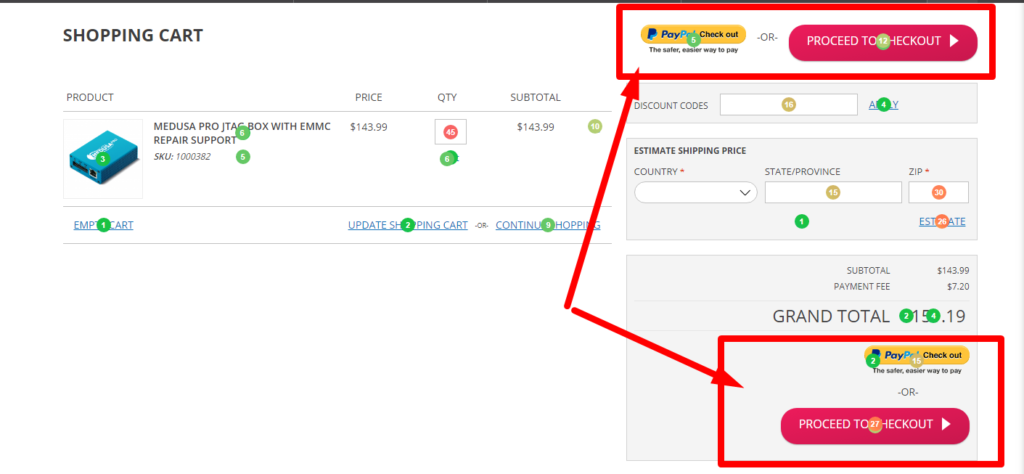
Task: Open the Medusa Pro JTAG Box product thumbnail
Action: pyautogui.click(x=103, y=159)
